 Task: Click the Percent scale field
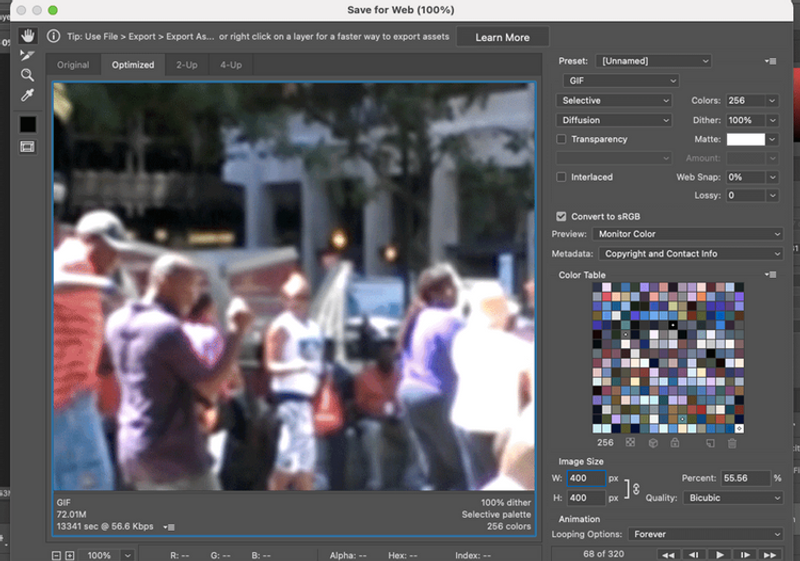click(745, 478)
